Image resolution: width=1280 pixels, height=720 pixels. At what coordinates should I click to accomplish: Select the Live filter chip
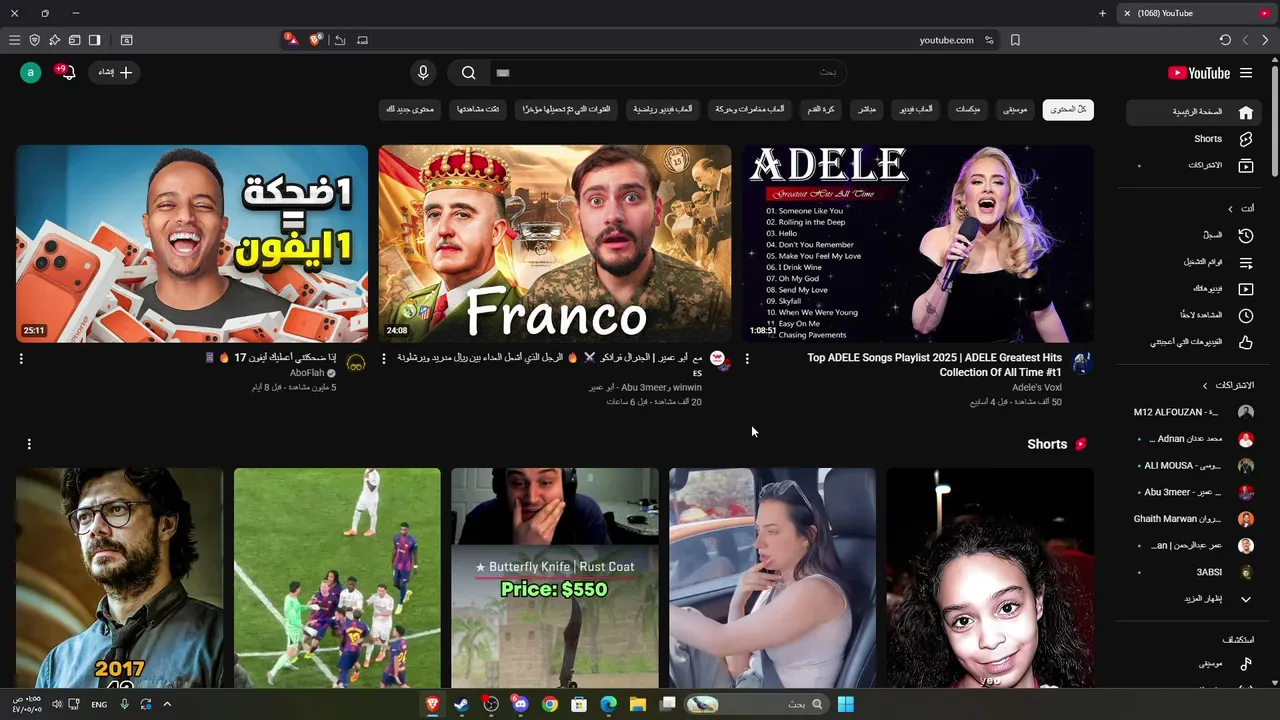tap(867, 109)
